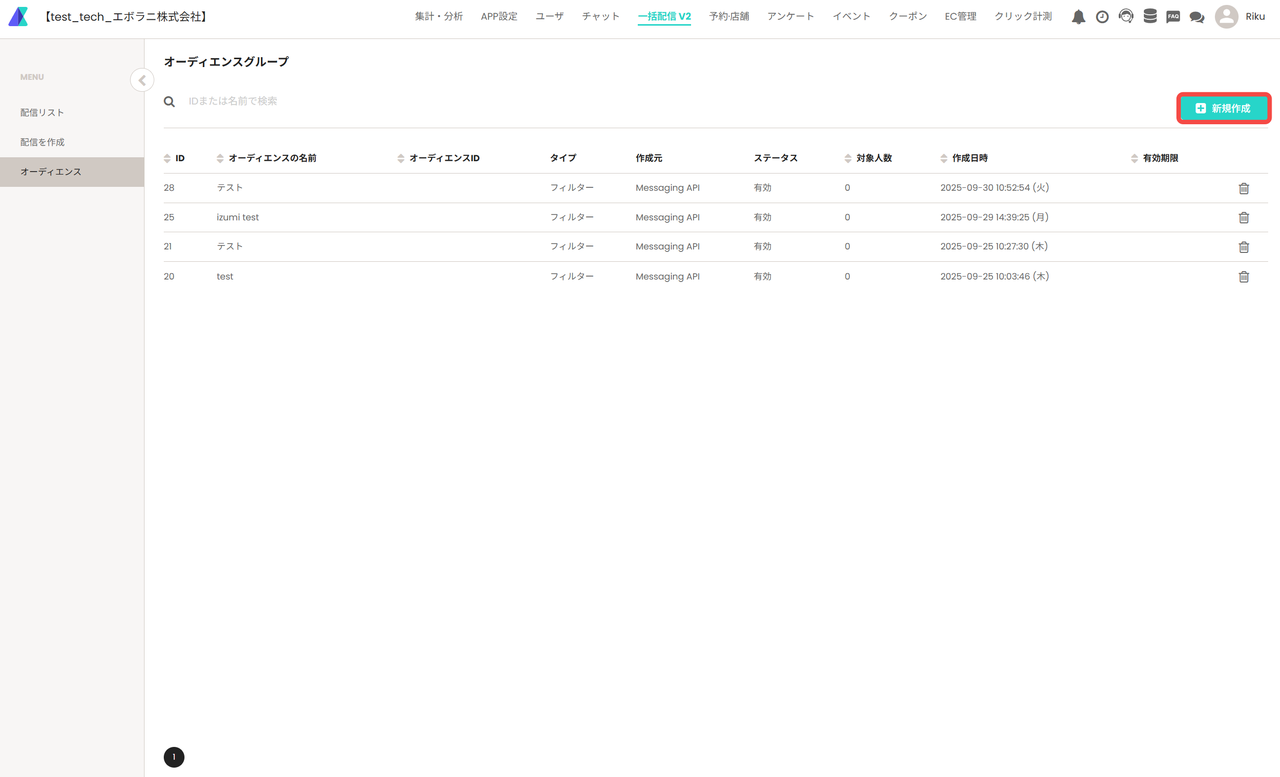This screenshot has width=1280, height=777.
Task: Go to 配信リスト in sidebar
Action: [43, 113]
